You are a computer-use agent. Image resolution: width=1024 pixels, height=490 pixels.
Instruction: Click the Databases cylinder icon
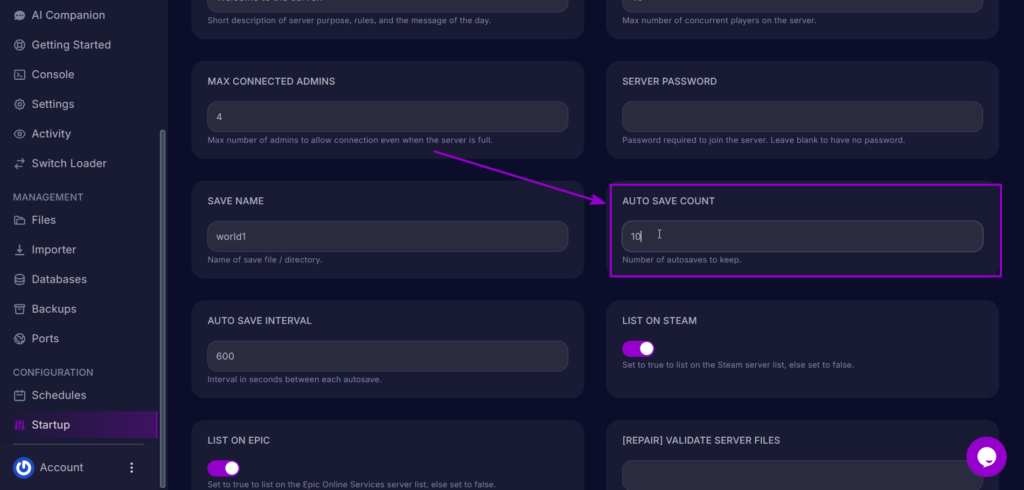(x=20, y=280)
